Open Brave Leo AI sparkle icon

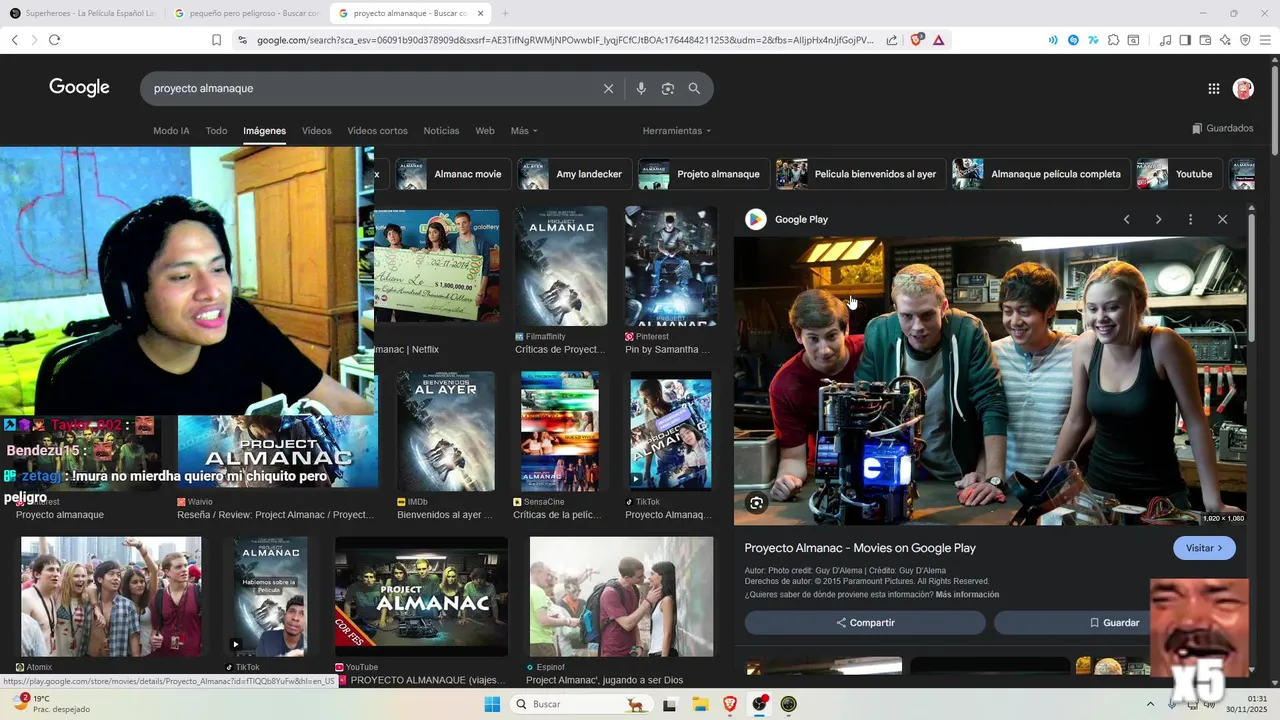click(x=1225, y=40)
